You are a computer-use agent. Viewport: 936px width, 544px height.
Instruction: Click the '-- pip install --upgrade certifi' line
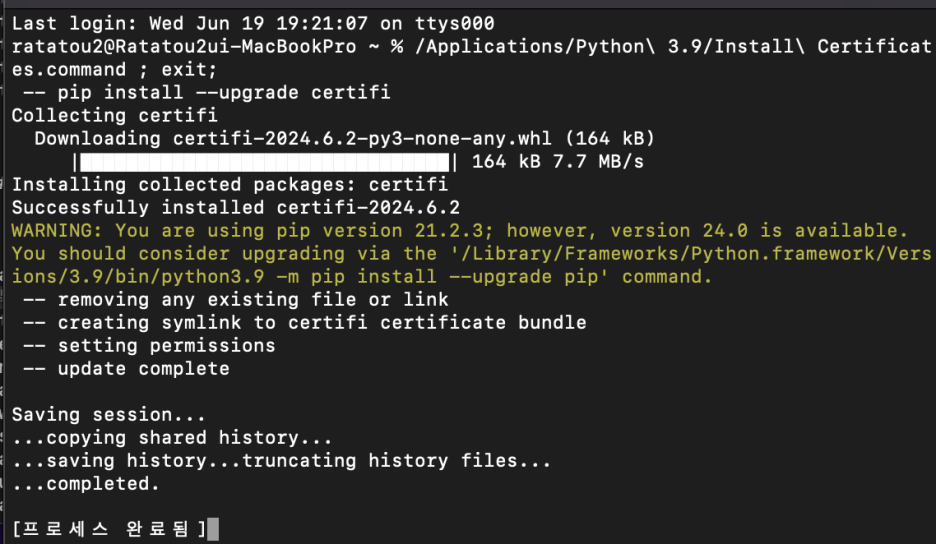(207, 93)
